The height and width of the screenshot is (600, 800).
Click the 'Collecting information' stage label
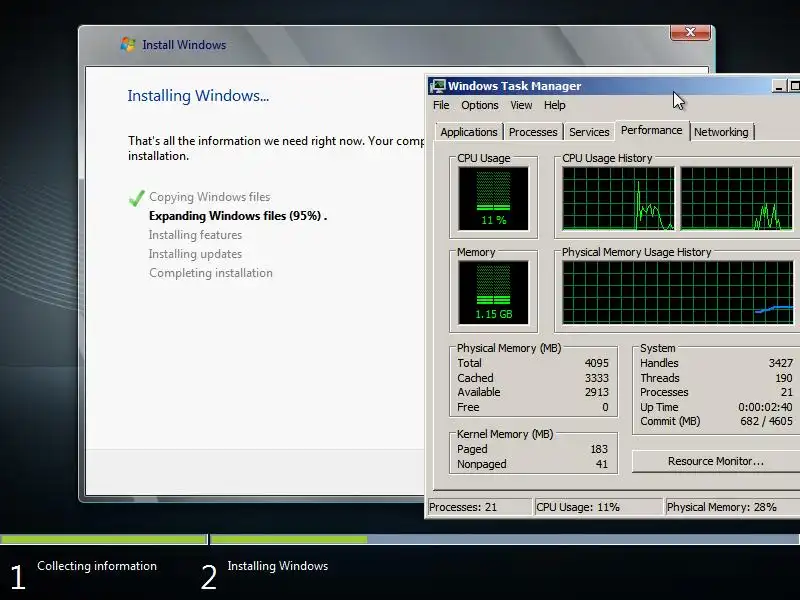point(97,566)
